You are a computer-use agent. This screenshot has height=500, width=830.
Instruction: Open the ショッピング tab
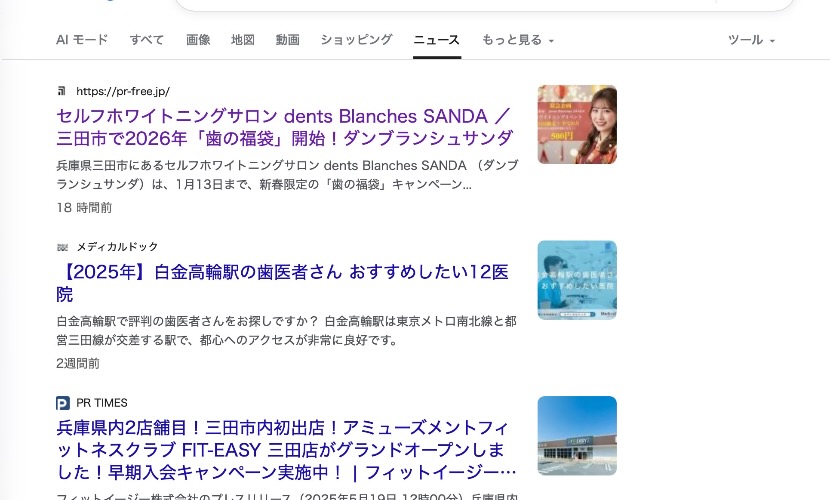[x=356, y=40]
